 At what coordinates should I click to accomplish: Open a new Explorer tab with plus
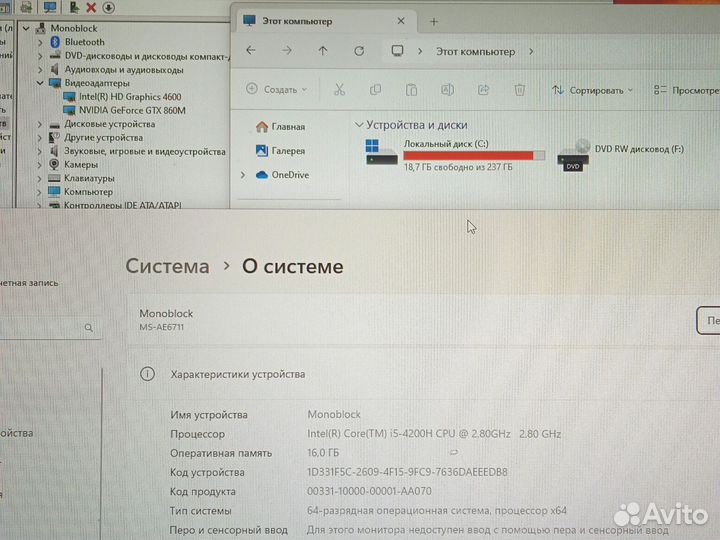click(433, 22)
